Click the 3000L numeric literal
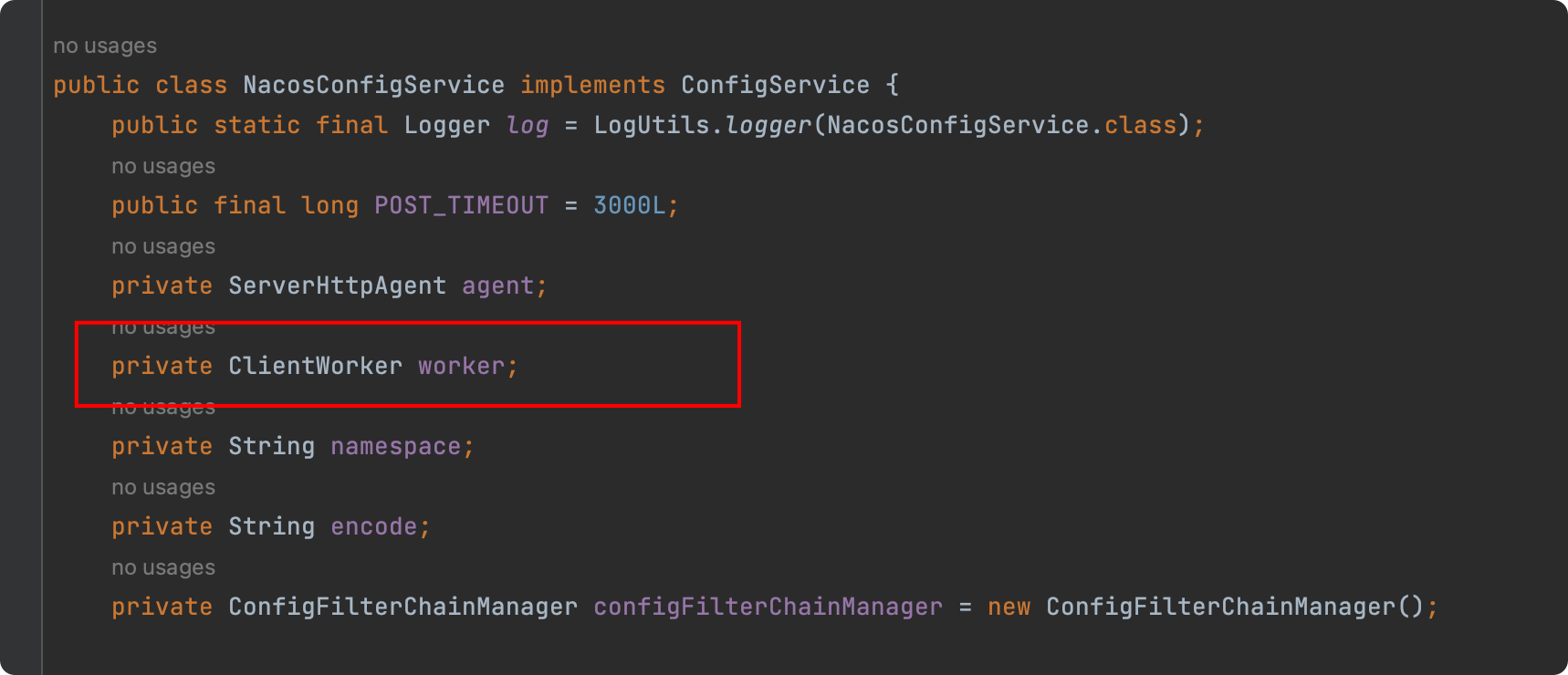The width and height of the screenshot is (1568, 675). [x=629, y=205]
